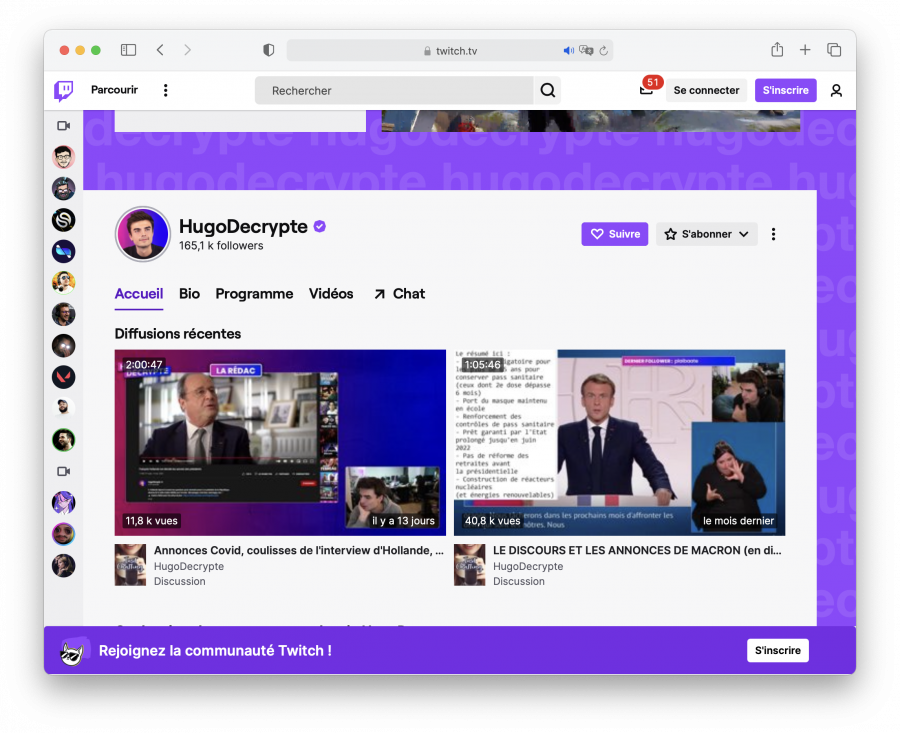This screenshot has width=900, height=733.
Task: Click the Diffusions récentes heading
Action: 178,334
